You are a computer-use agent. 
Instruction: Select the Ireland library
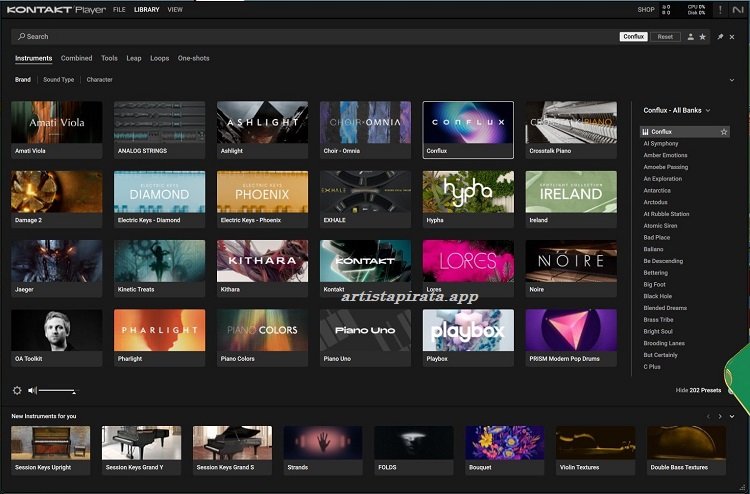[571, 199]
